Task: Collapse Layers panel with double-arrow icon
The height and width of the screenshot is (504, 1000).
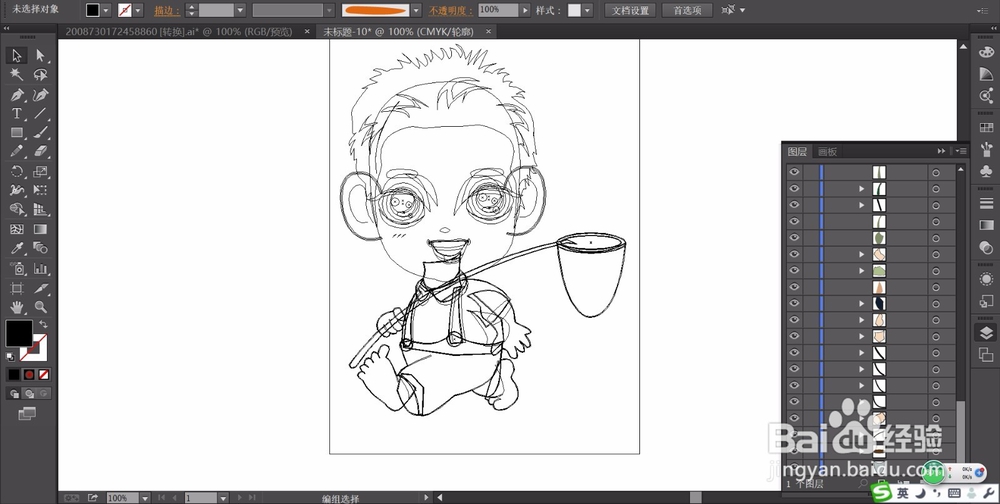Action: click(941, 151)
